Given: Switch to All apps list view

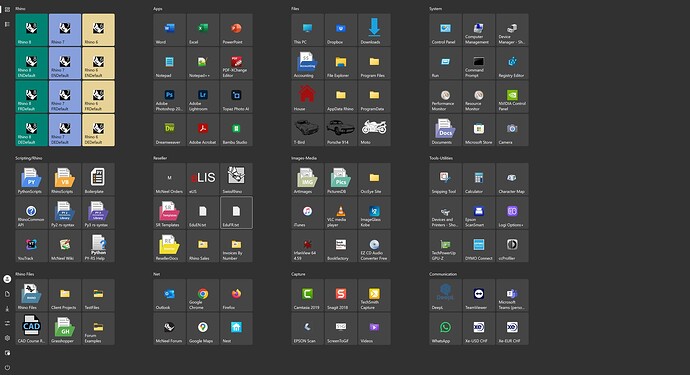Looking at the screenshot, I should point(7,24).
